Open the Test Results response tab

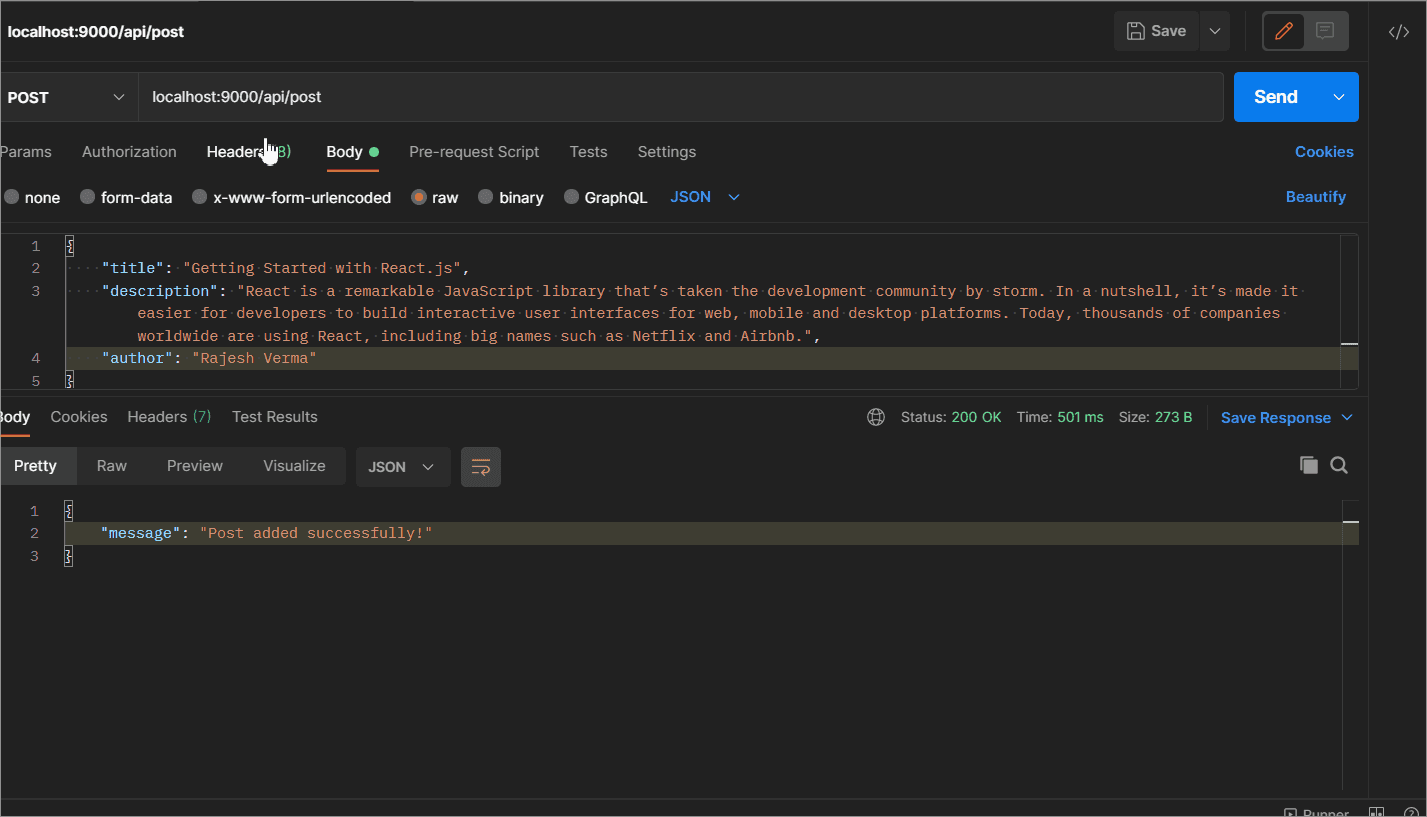[274, 417]
